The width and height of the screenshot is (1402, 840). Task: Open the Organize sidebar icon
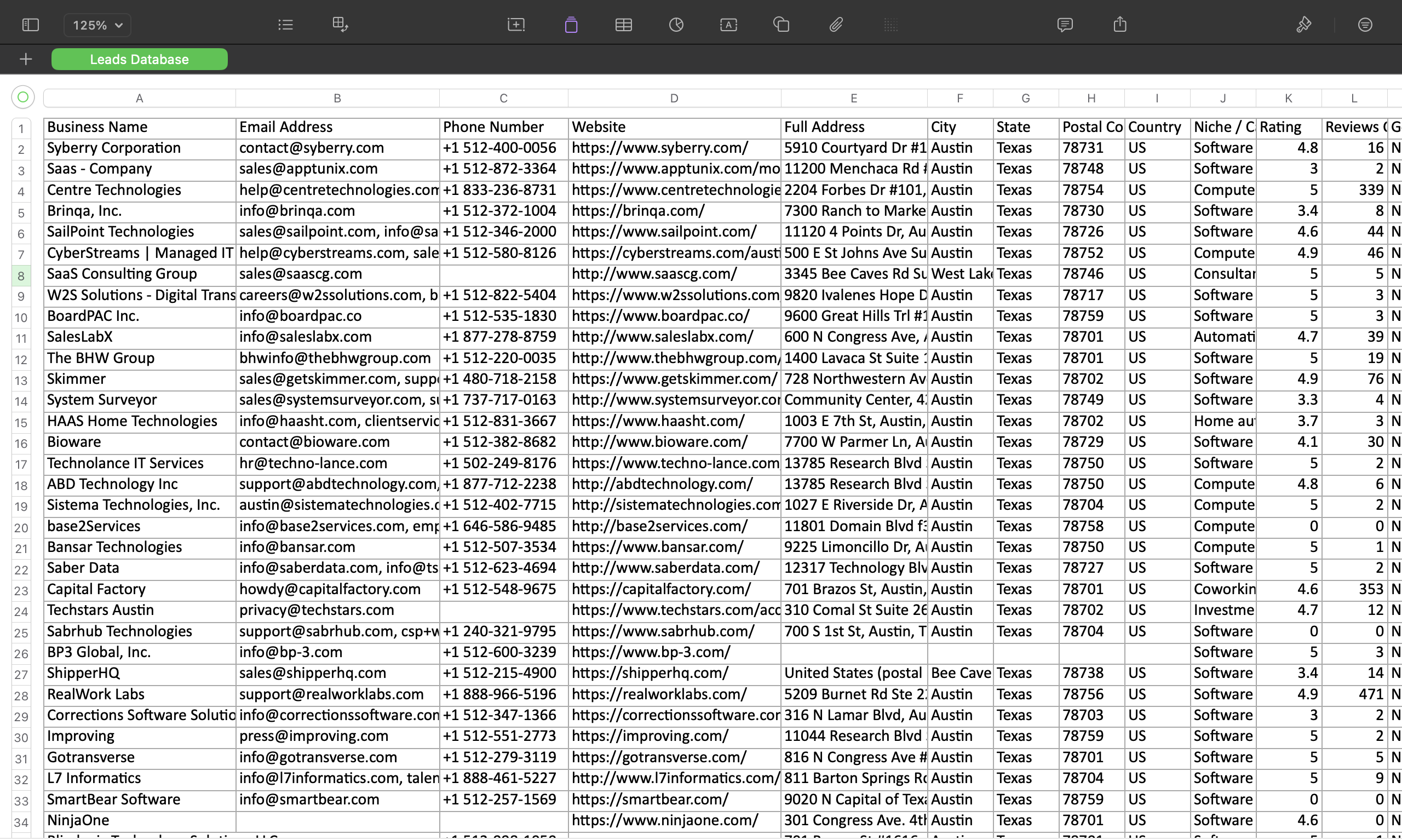pyautogui.click(x=1365, y=25)
